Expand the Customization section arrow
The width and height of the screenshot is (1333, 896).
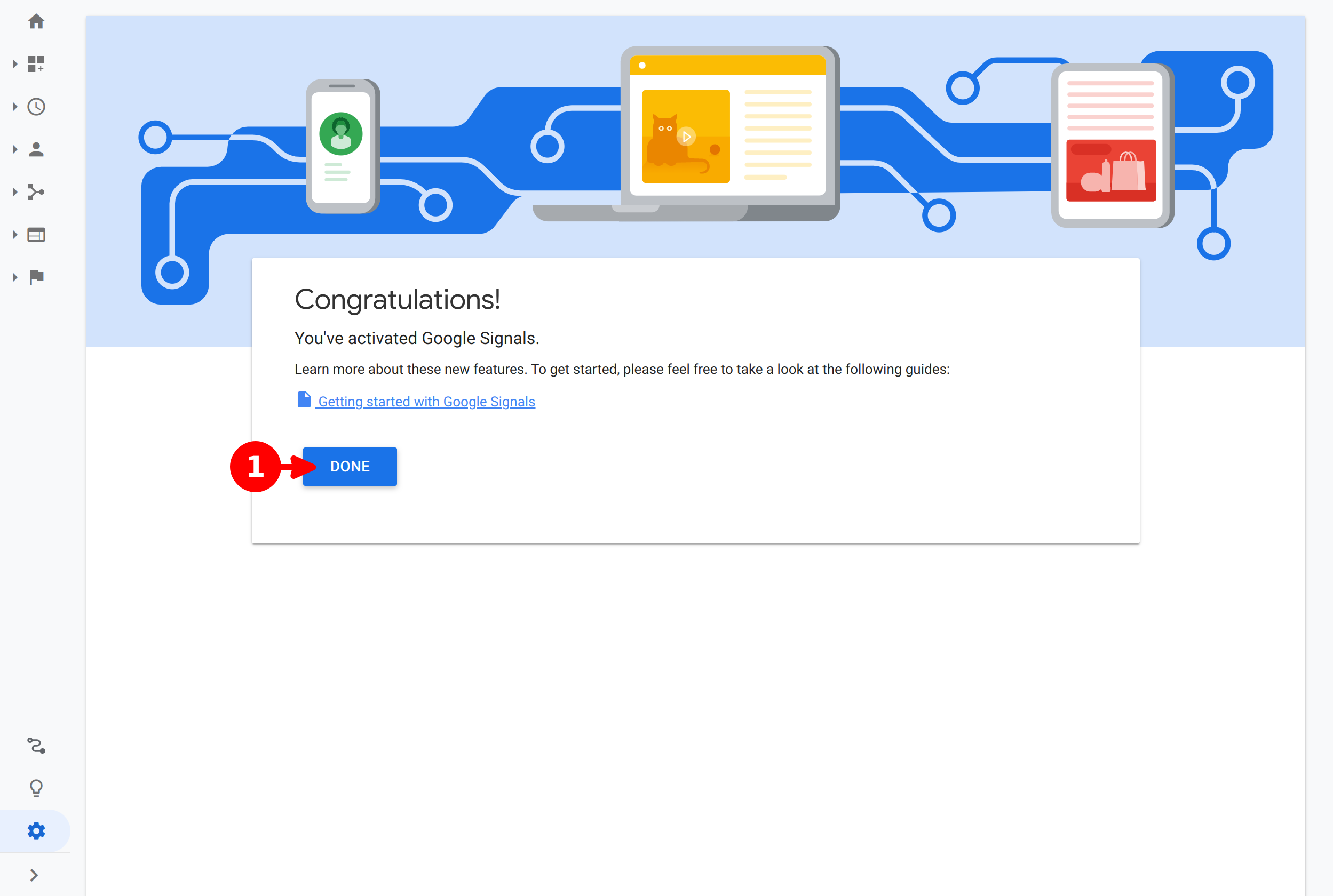pyautogui.click(x=15, y=64)
